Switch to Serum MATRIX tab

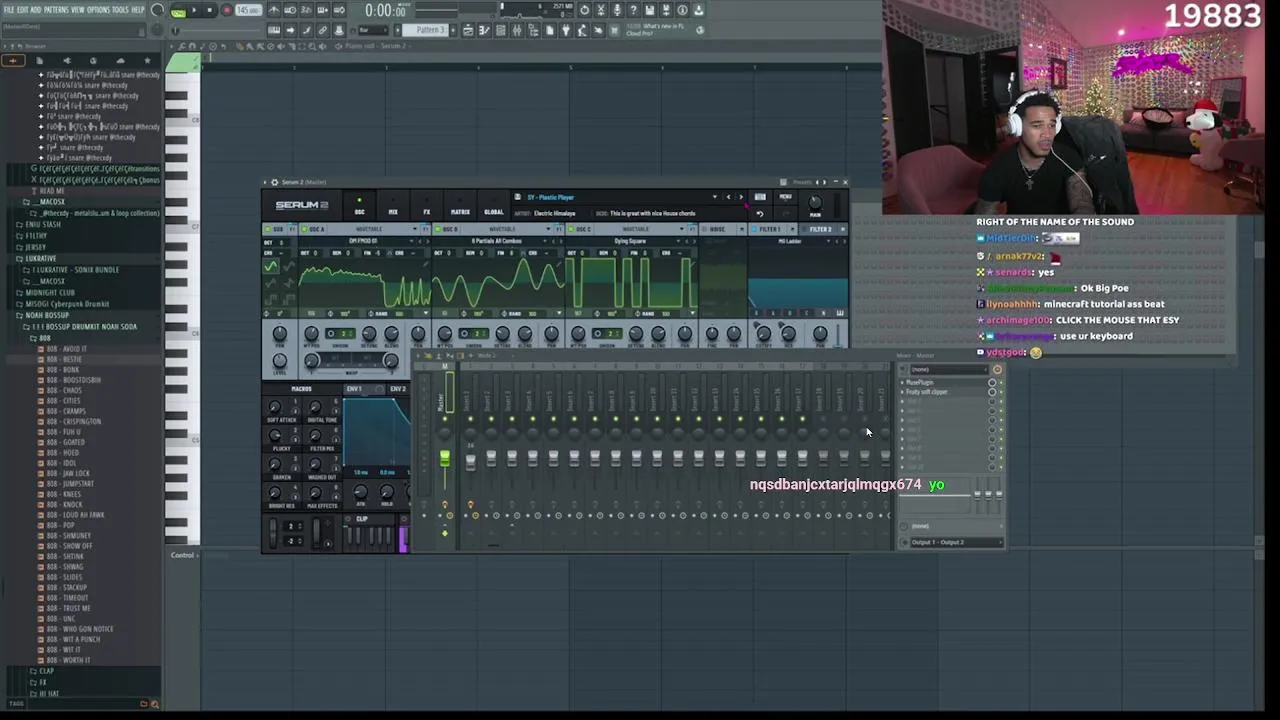pos(460,208)
